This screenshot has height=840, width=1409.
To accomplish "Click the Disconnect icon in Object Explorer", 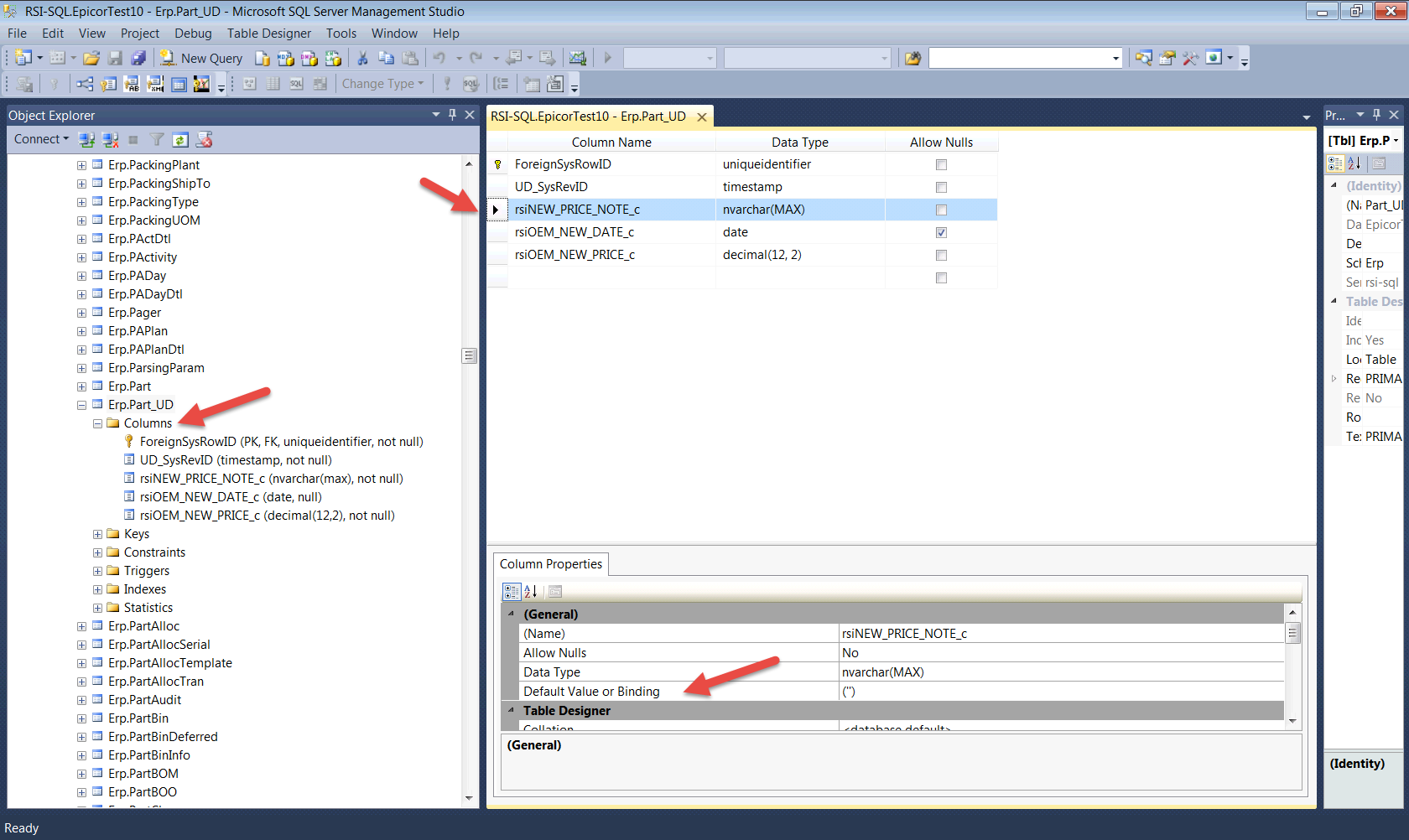I will click(110, 139).
